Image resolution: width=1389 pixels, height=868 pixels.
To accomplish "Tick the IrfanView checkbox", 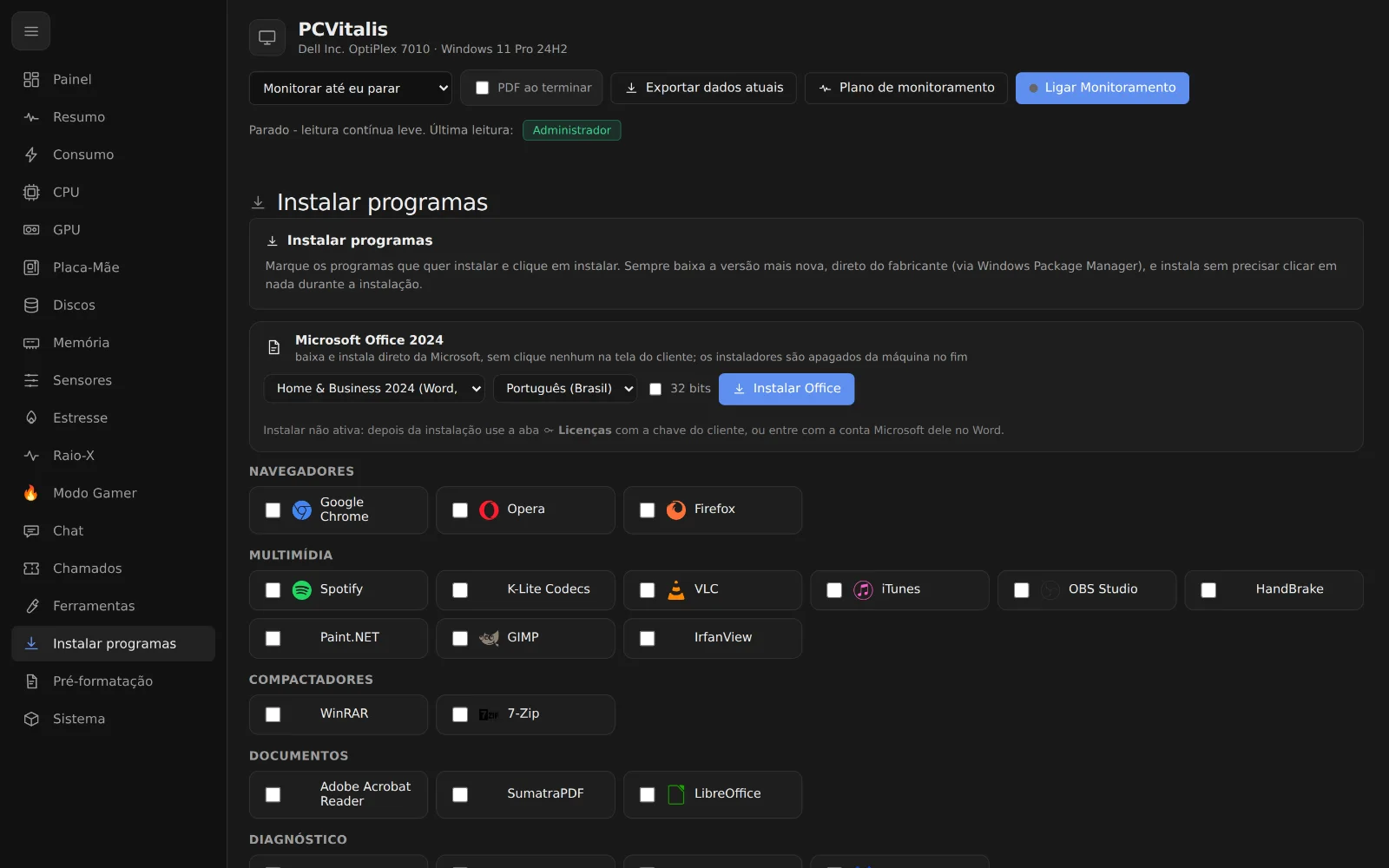I will 648,638.
